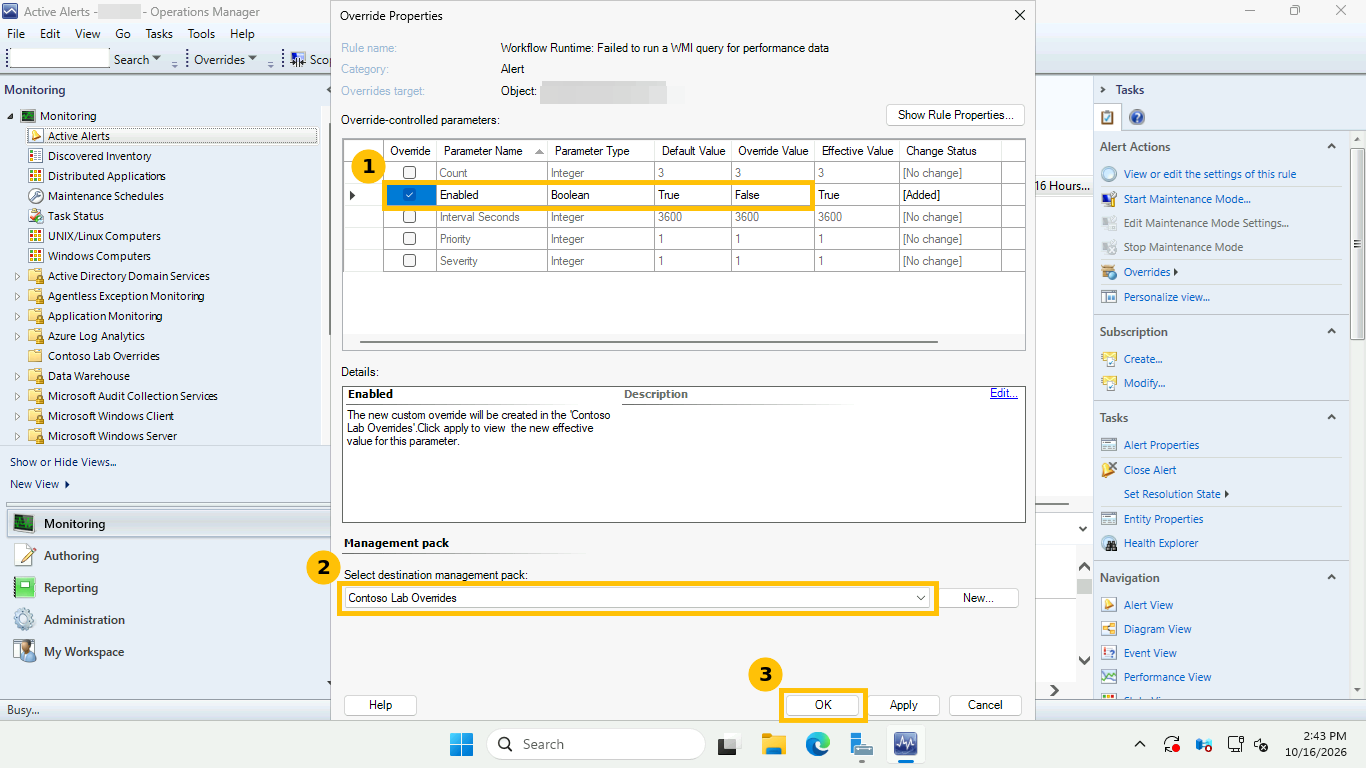Click the Apply button
The height and width of the screenshot is (768, 1366).
click(x=904, y=705)
